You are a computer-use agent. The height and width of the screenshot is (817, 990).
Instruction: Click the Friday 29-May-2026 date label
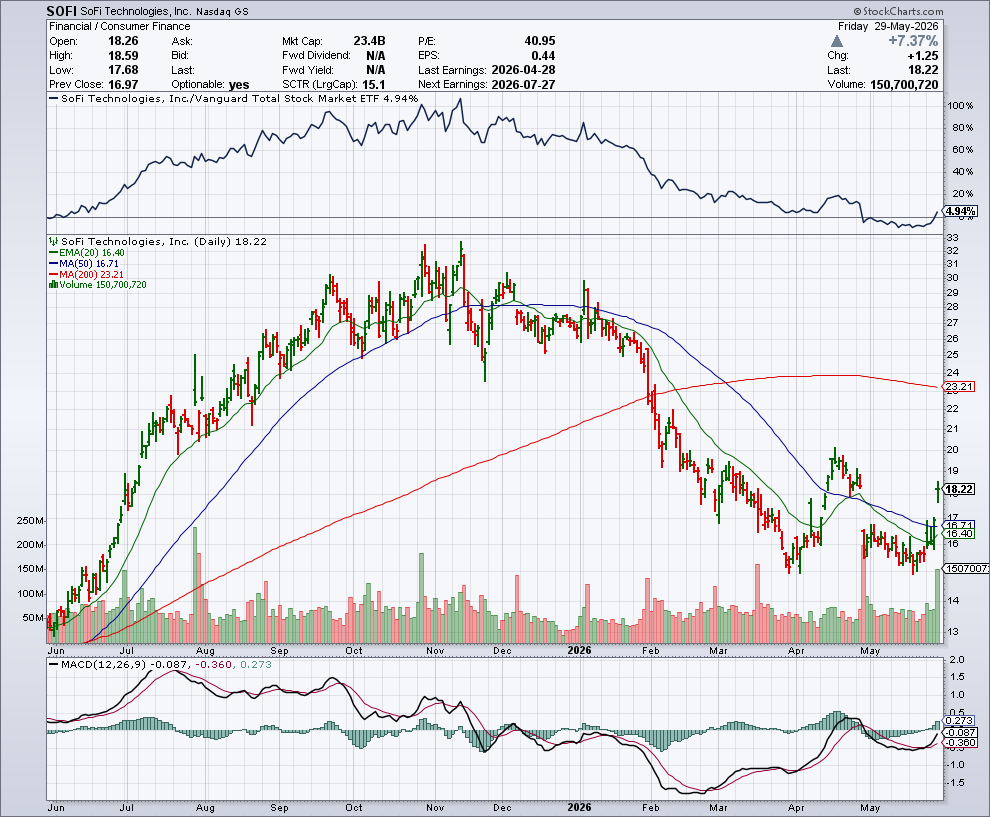coord(888,27)
